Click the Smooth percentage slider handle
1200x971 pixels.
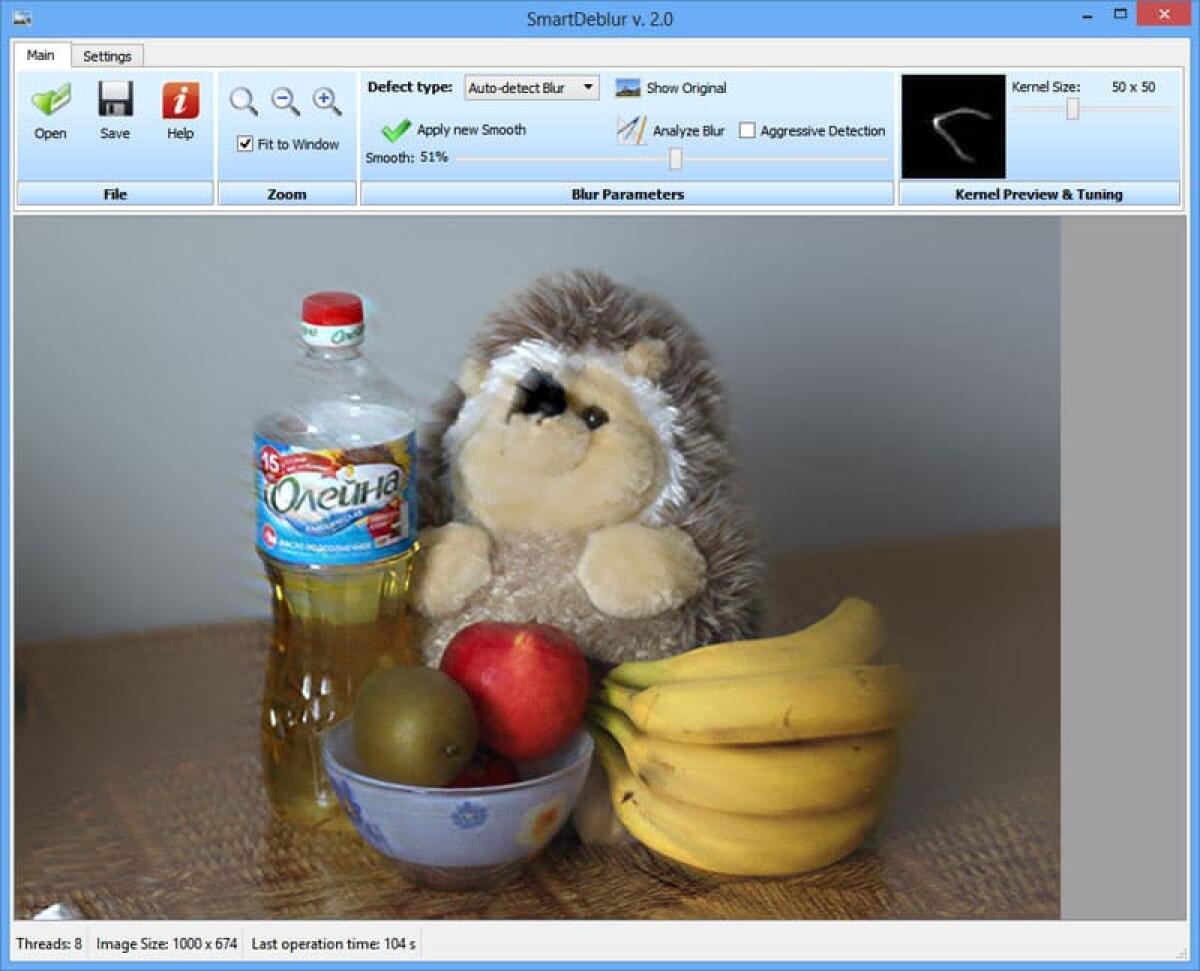pyautogui.click(x=675, y=158)
